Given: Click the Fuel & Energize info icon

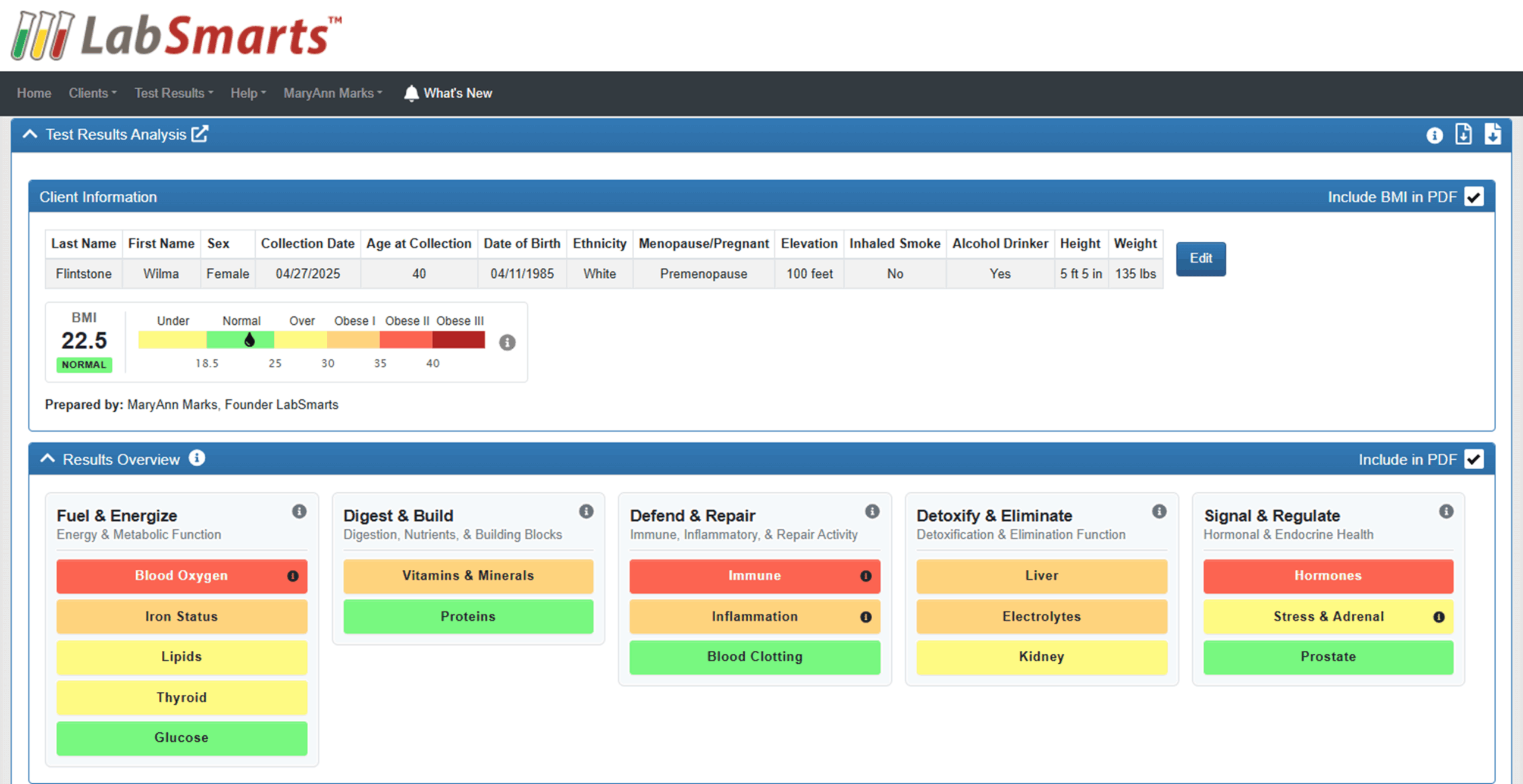Looking at the screenshot, I should (299, 511).
